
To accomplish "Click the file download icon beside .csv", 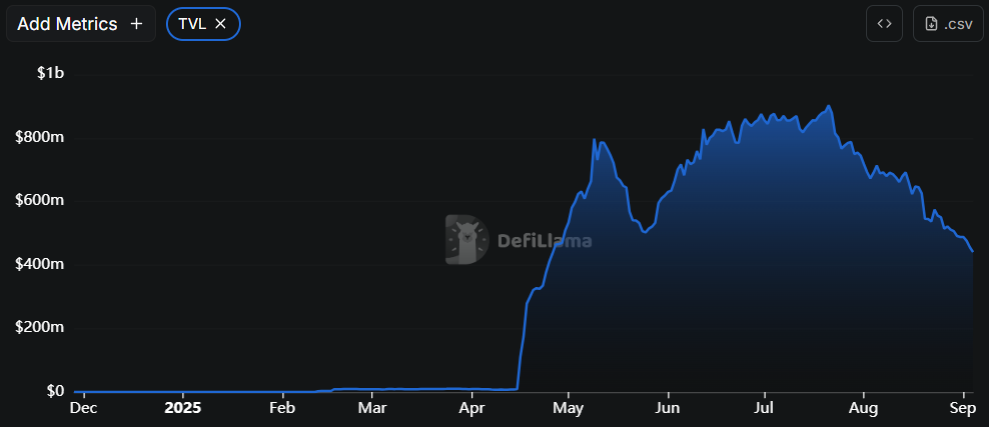I will coord(931,24).
